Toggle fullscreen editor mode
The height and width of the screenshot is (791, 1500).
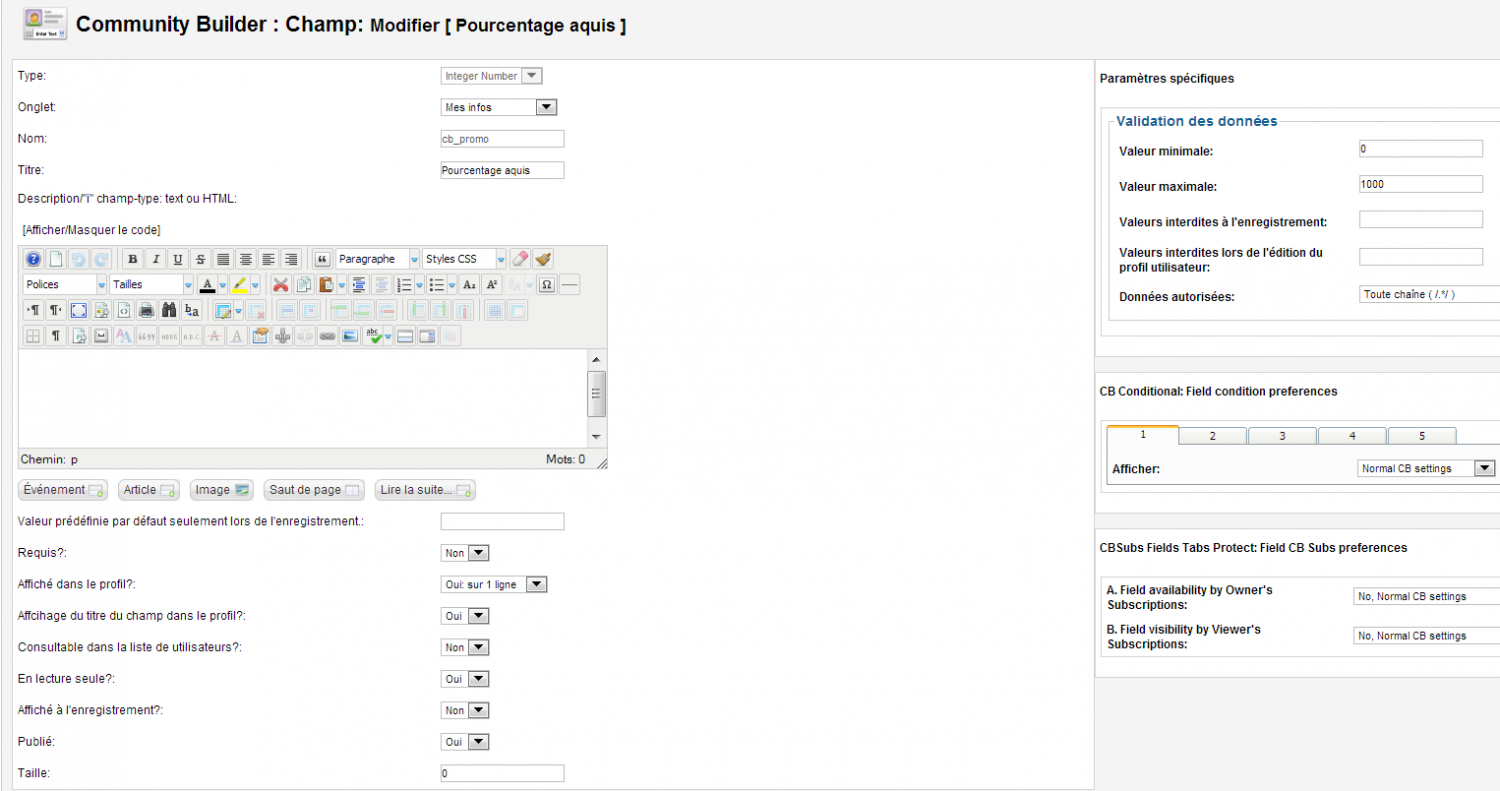pos(78,310)
